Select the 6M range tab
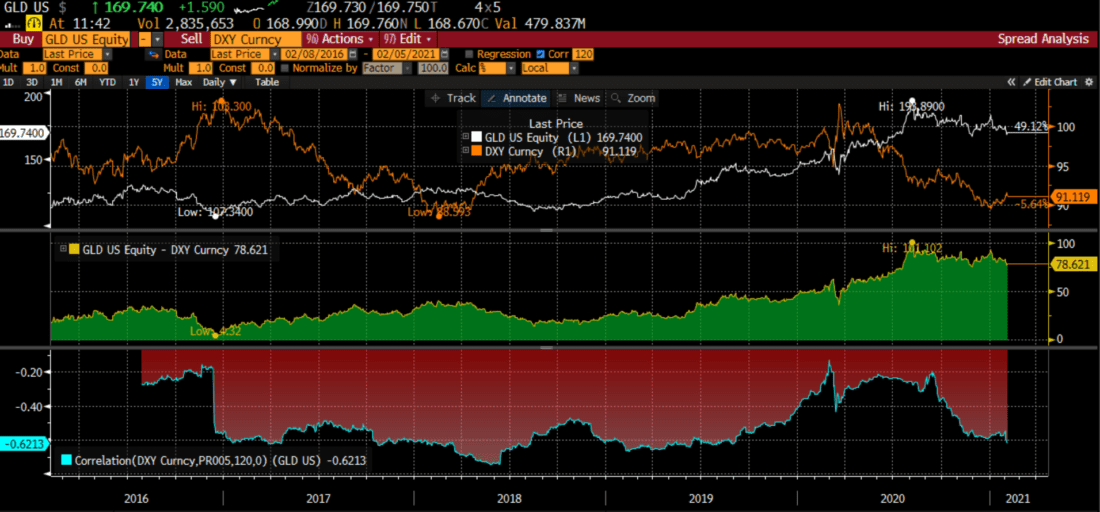The image size is (1100, 512). 81,82
